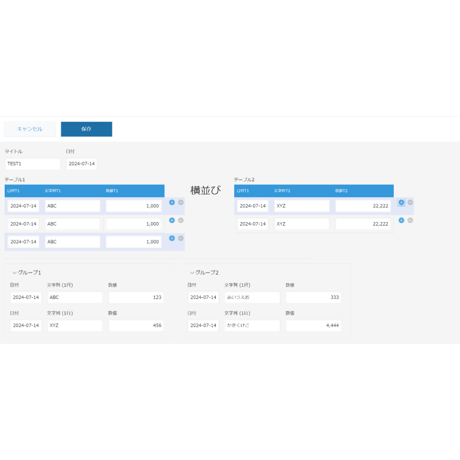
Task: Edit the タイトル field containing TEST1
Action: coord(32,164)
